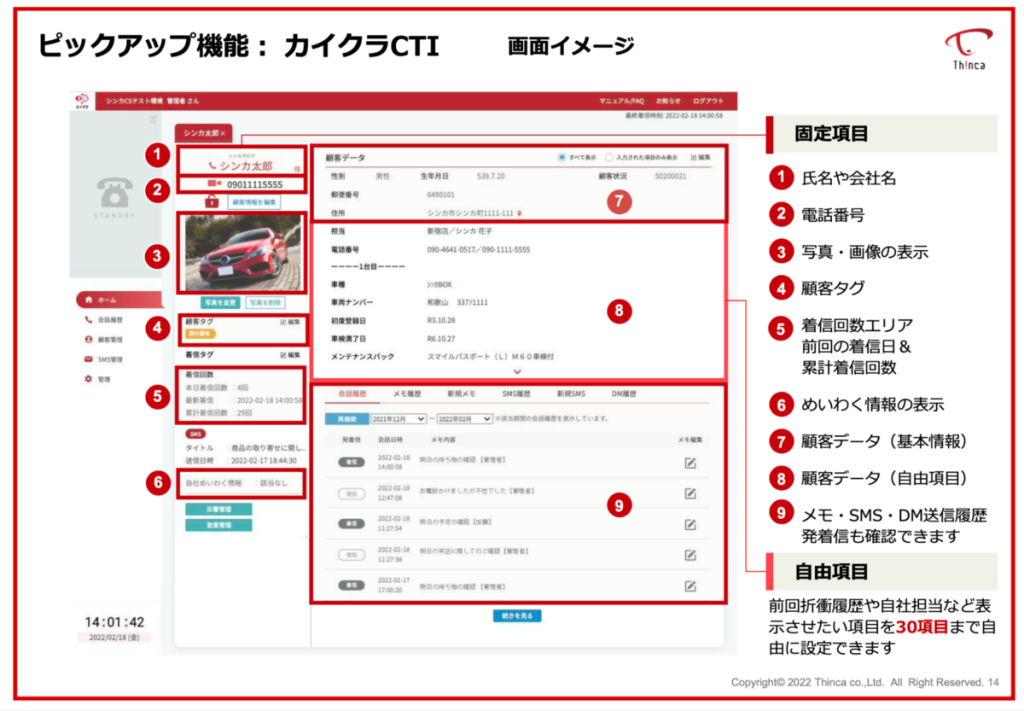Viewport: 1024px width, 711px height.
Task: Open the マニュアル/FAQ link
Action: [621, 101]
